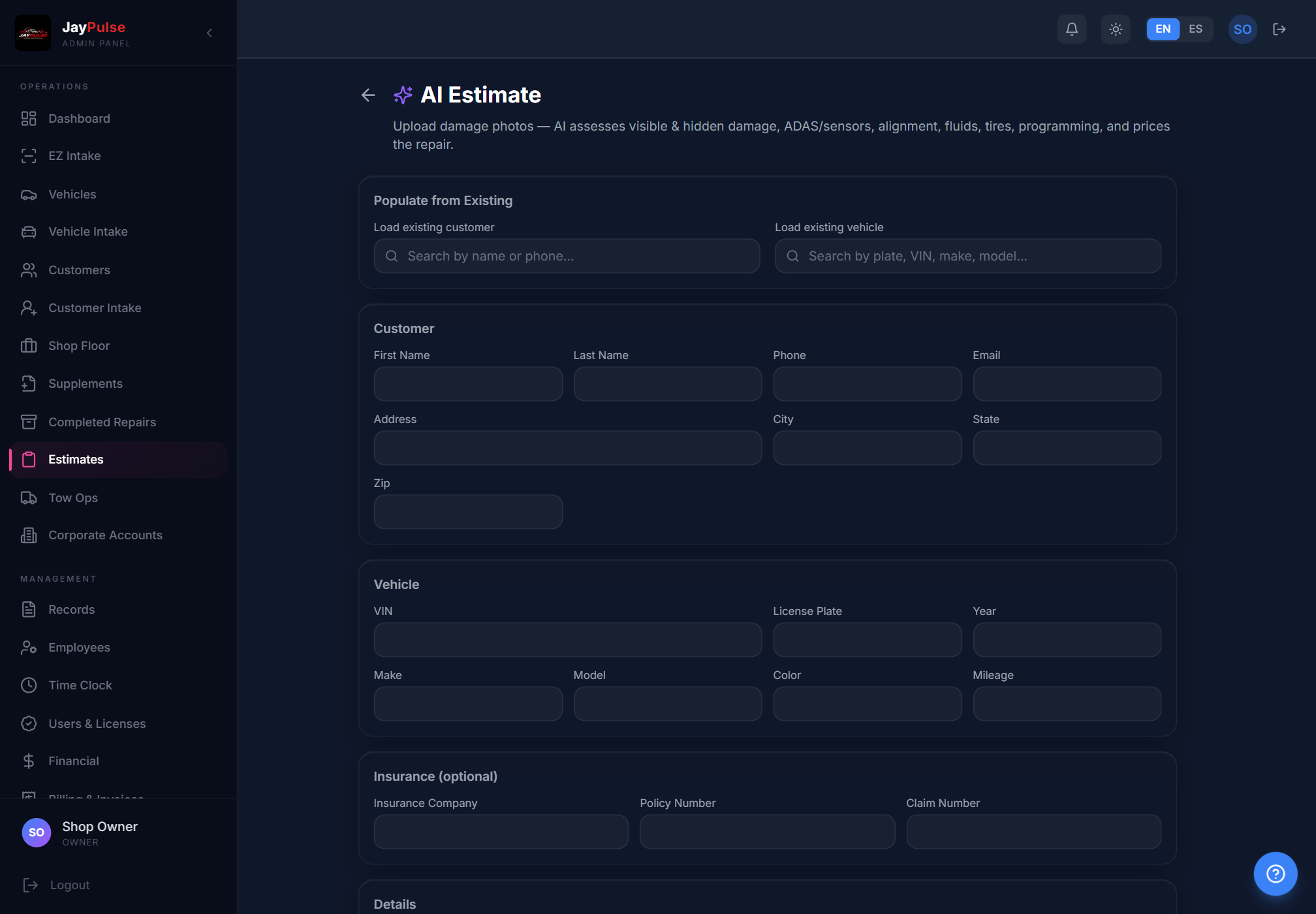Open the notifications bell
1316x914 pixels.
point(1072,29)
